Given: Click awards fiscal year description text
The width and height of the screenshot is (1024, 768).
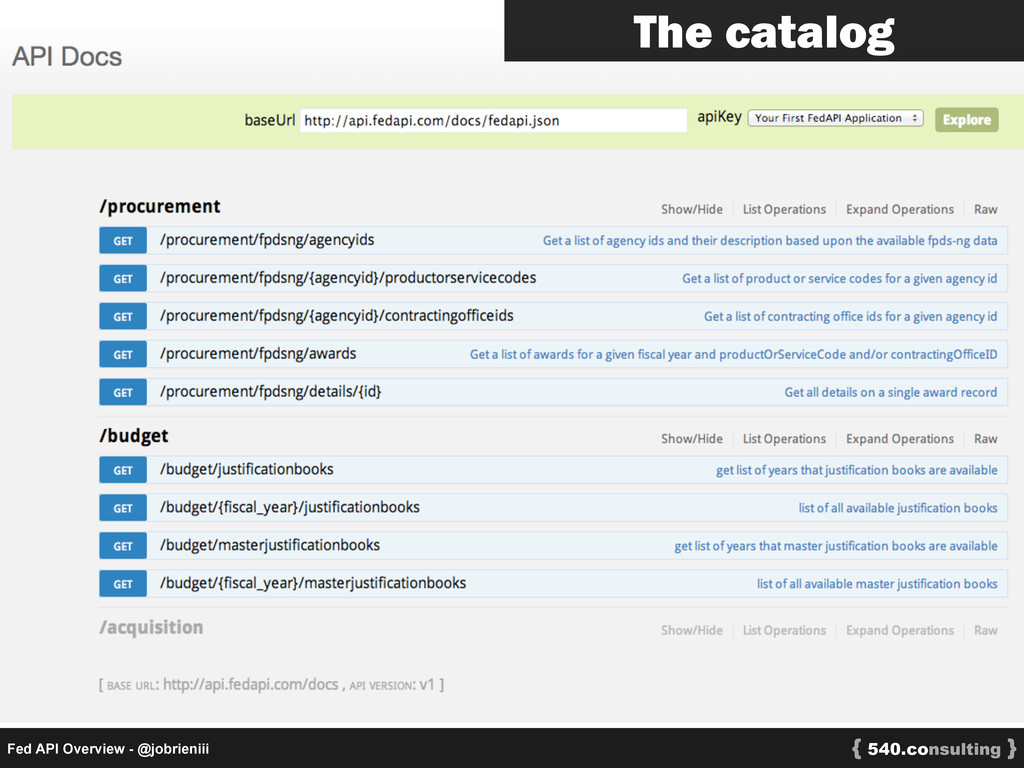Looking at the screenshot, I should click(733, 354).
